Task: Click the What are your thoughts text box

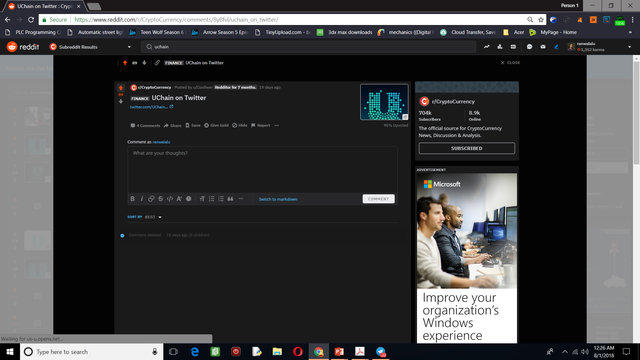Action: point(262,169)
